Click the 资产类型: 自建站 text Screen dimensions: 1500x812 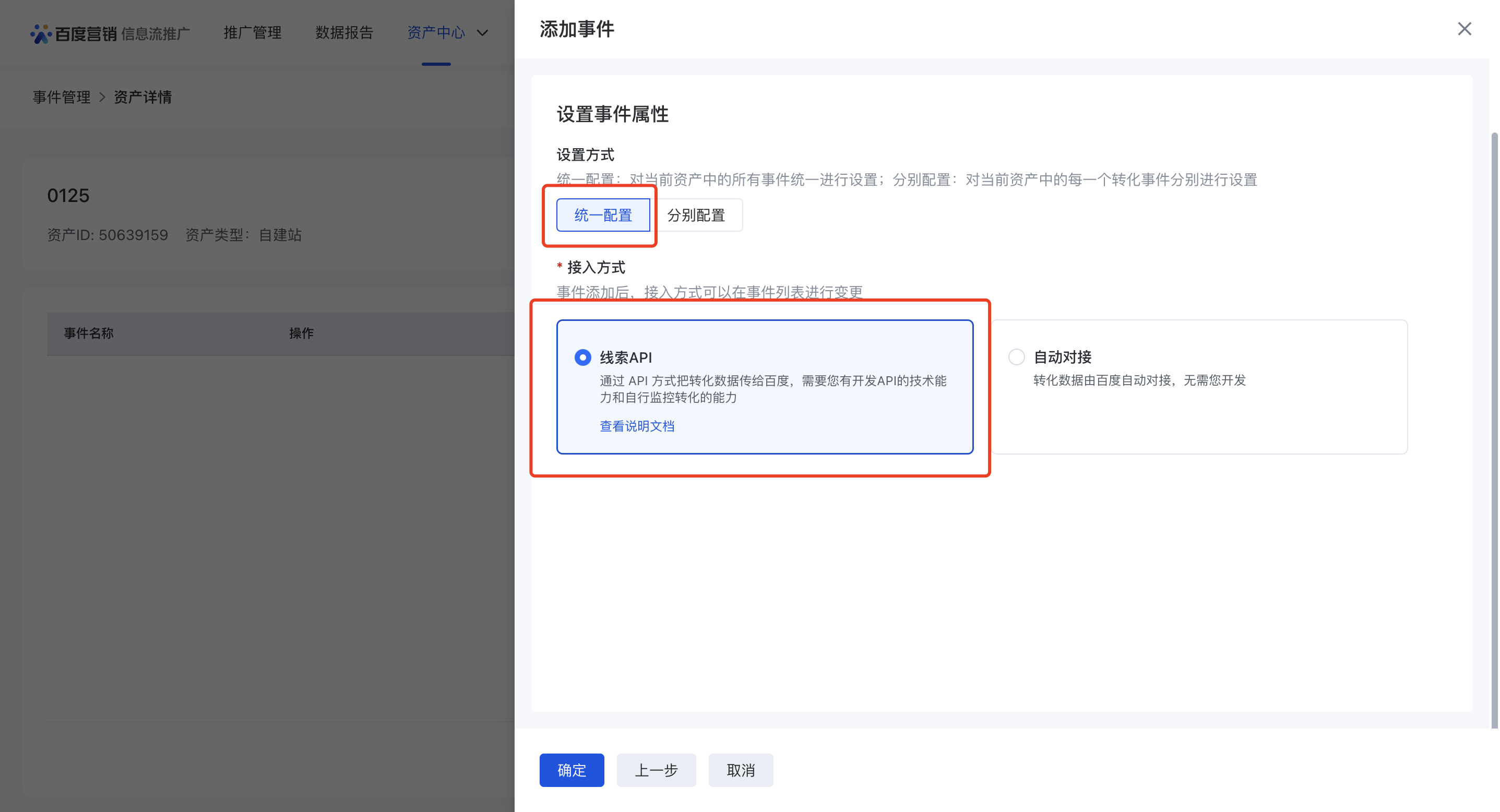[243, 235]
